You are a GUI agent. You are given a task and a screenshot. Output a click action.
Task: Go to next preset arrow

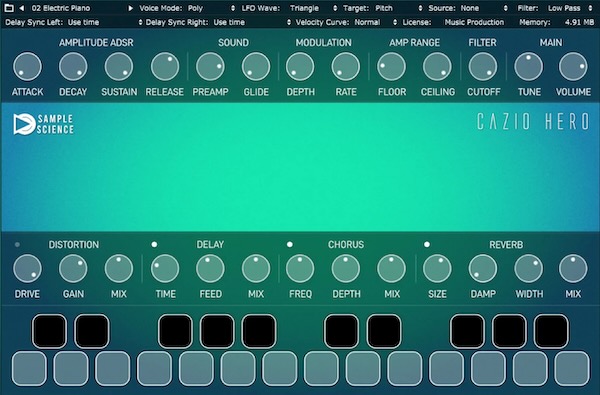coord(130,8)
